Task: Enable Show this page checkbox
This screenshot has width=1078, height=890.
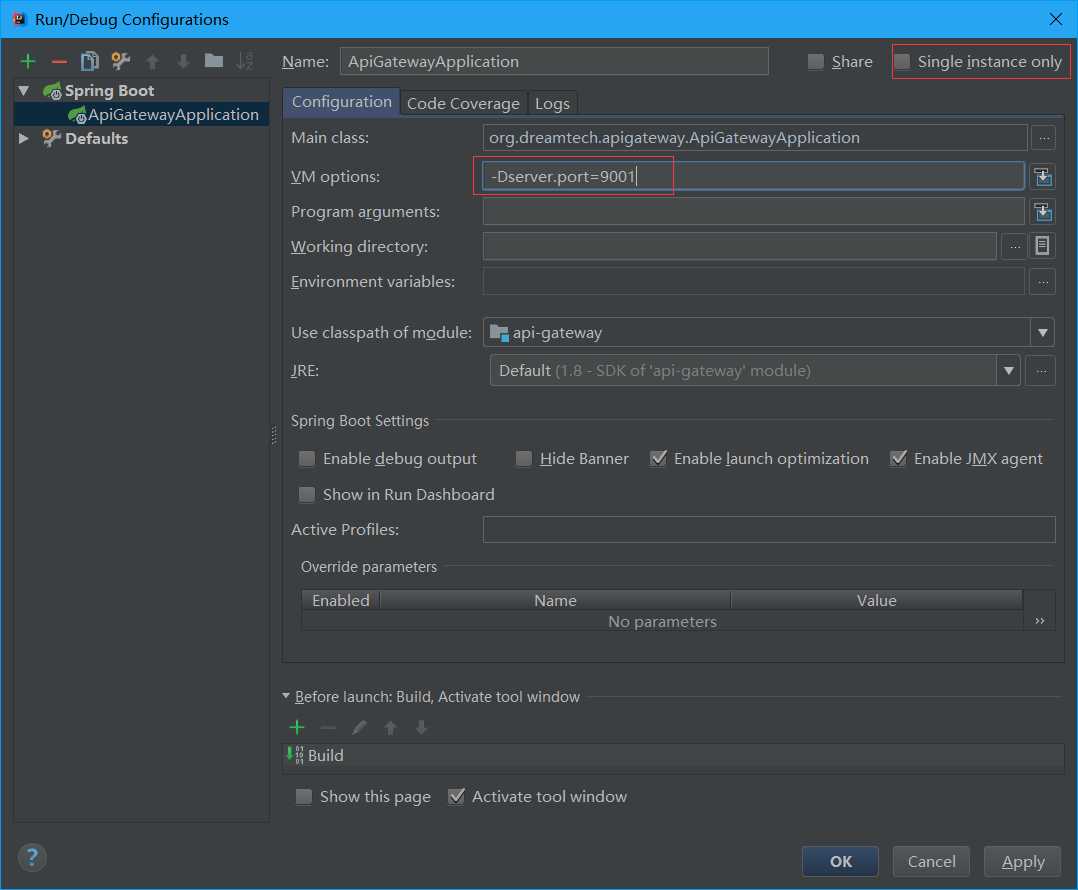Action: click(303, 797)
